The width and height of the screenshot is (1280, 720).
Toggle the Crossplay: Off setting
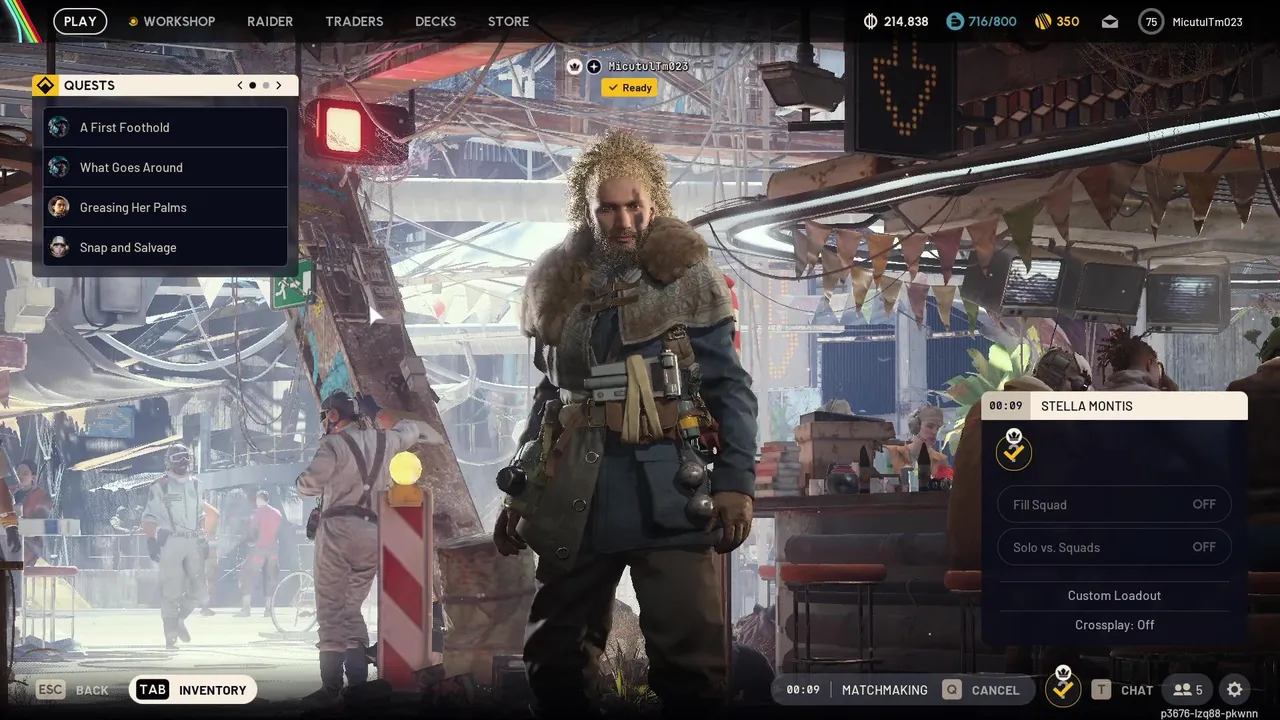pos(1114,625)
